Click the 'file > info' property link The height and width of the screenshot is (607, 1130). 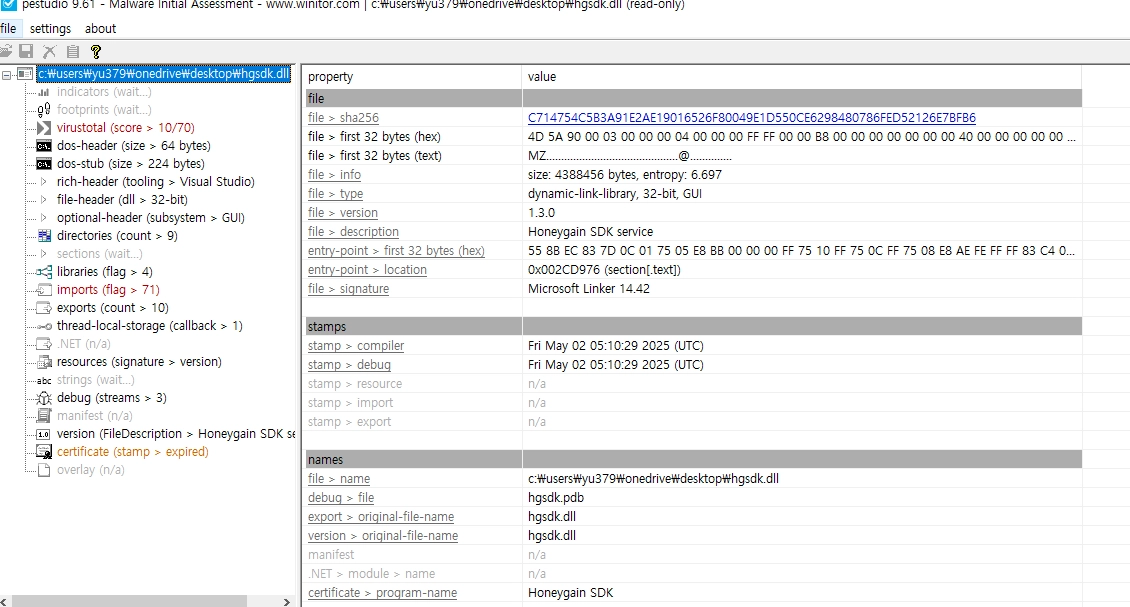click(334, 174)
